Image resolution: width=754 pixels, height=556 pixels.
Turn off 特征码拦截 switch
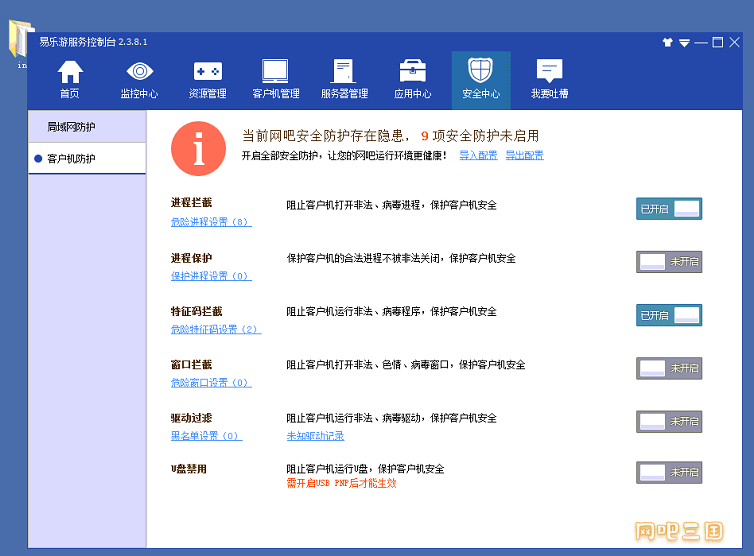click(669, 315)
